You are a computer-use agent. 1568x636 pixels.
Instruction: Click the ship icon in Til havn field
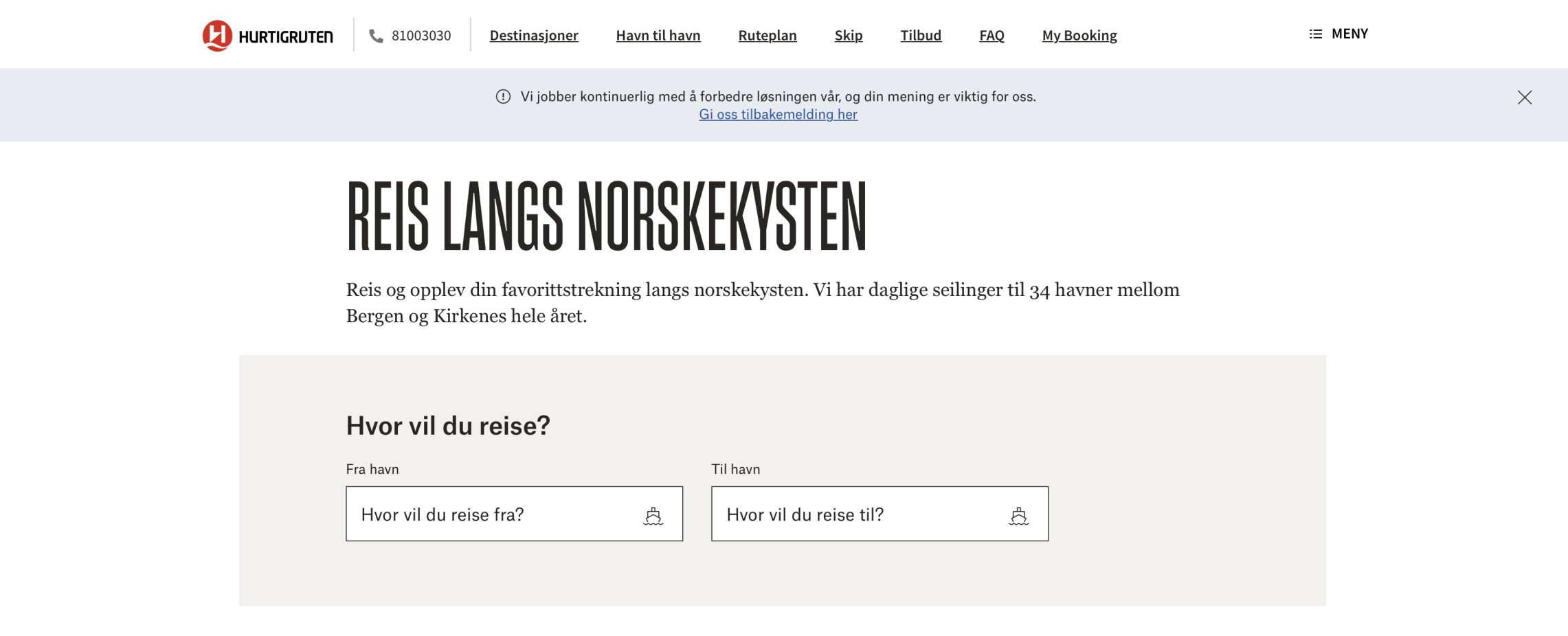pos(1018,516)
